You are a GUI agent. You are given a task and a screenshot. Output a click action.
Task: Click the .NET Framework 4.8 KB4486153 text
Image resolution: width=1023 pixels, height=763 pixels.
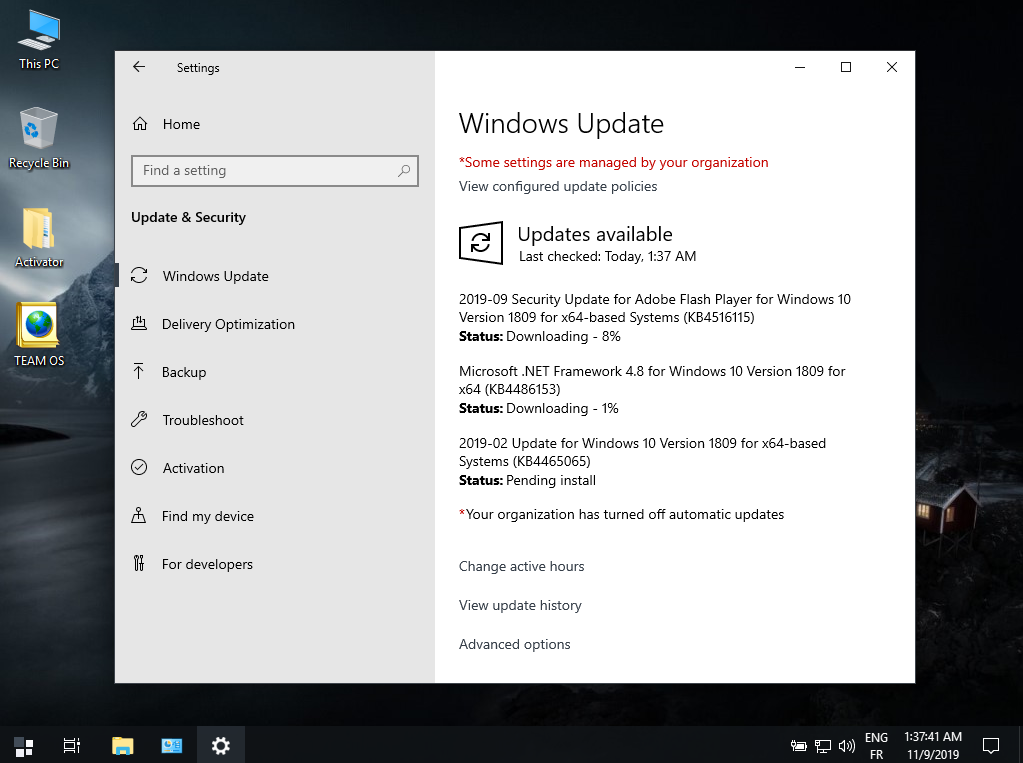point(652,380)
